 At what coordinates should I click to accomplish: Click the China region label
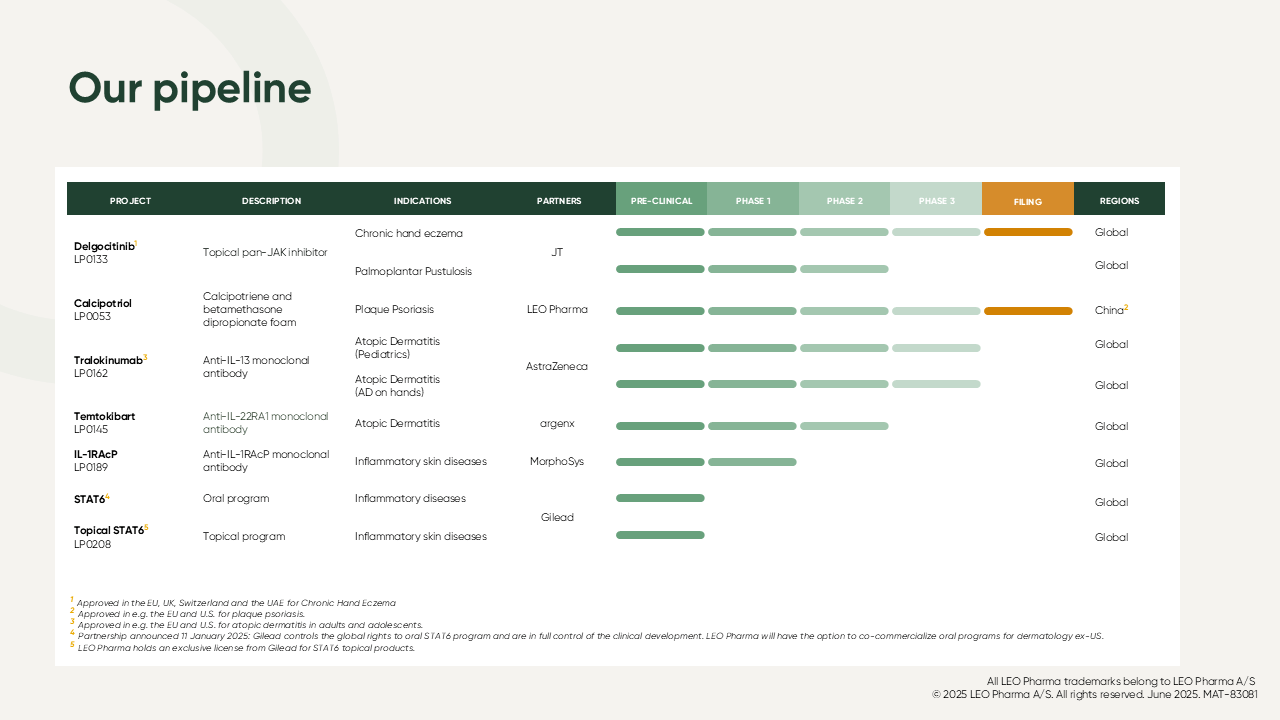tap(1109, 310)
